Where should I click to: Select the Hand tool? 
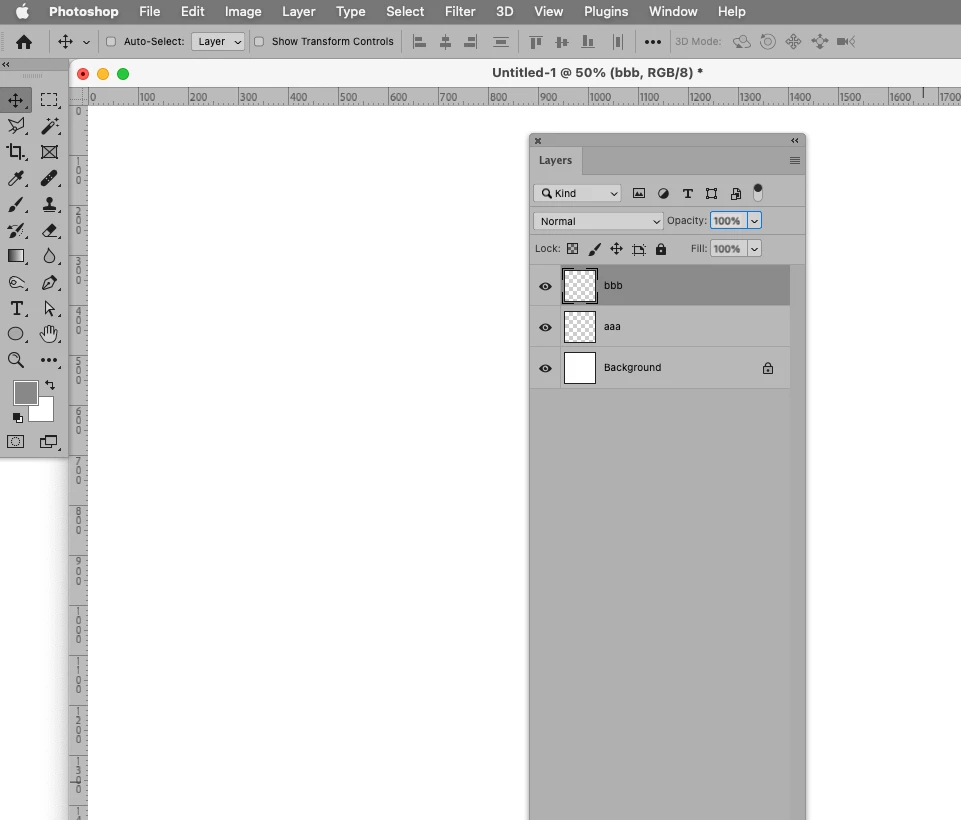coord(49,334)
